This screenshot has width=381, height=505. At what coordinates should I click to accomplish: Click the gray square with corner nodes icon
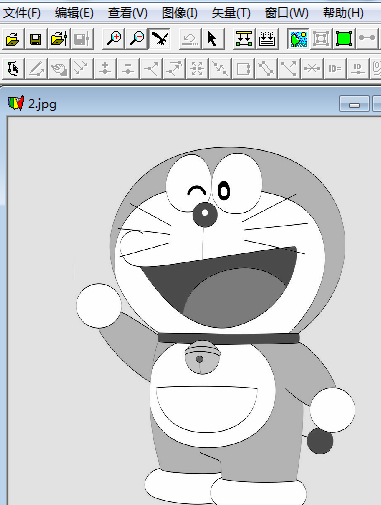(x=321, y=39)
